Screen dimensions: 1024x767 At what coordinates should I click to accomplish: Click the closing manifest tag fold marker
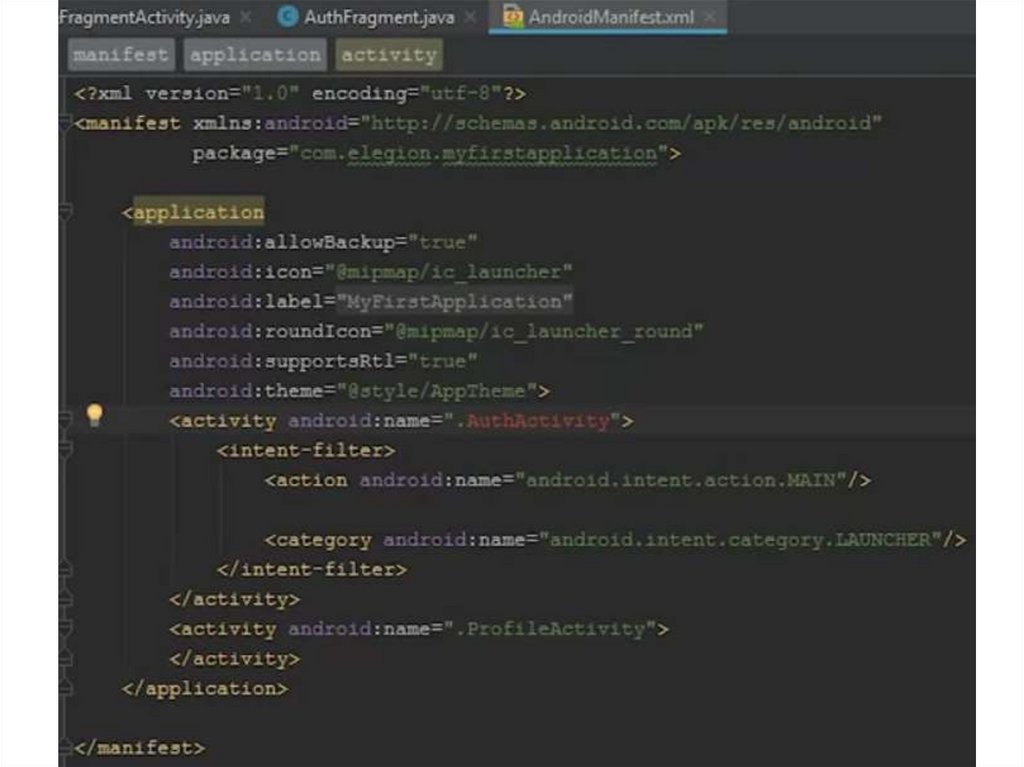point(66,747)
